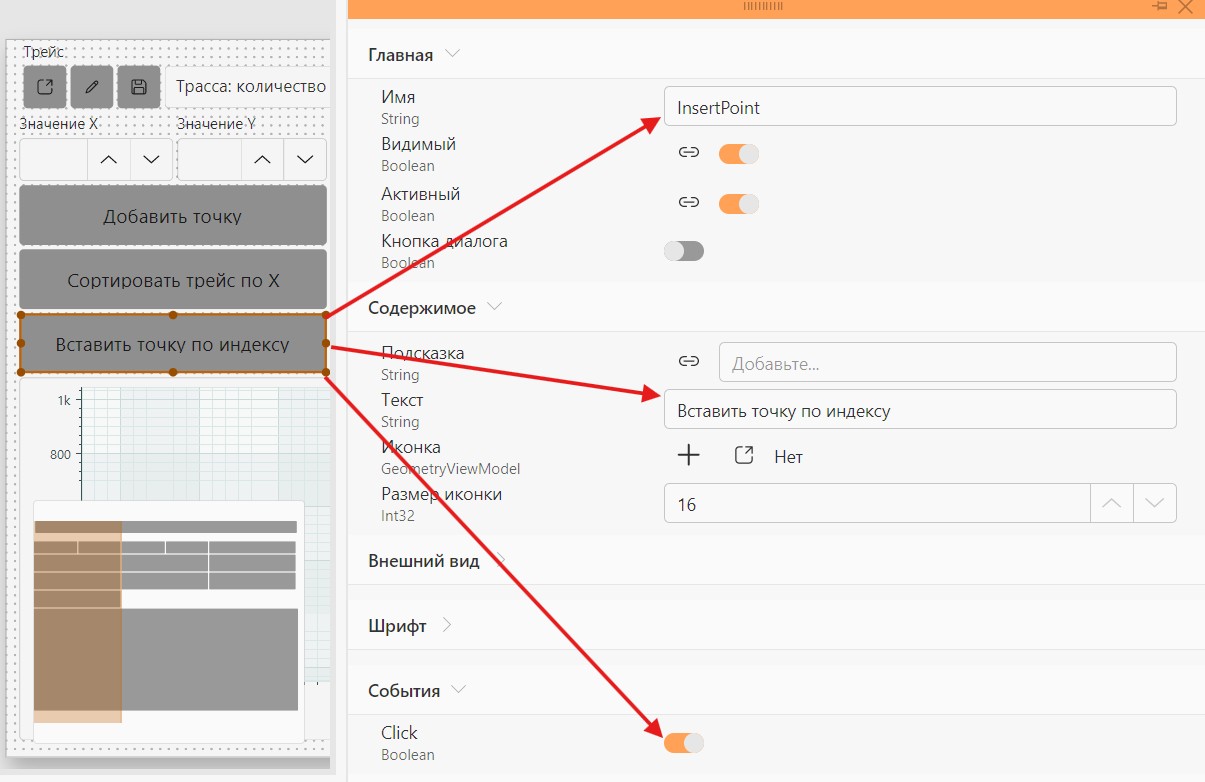Click the pencil edit icon in Трейс toolbar
This screenshot has height=782, width=1205.
click(x=92, y=87)
